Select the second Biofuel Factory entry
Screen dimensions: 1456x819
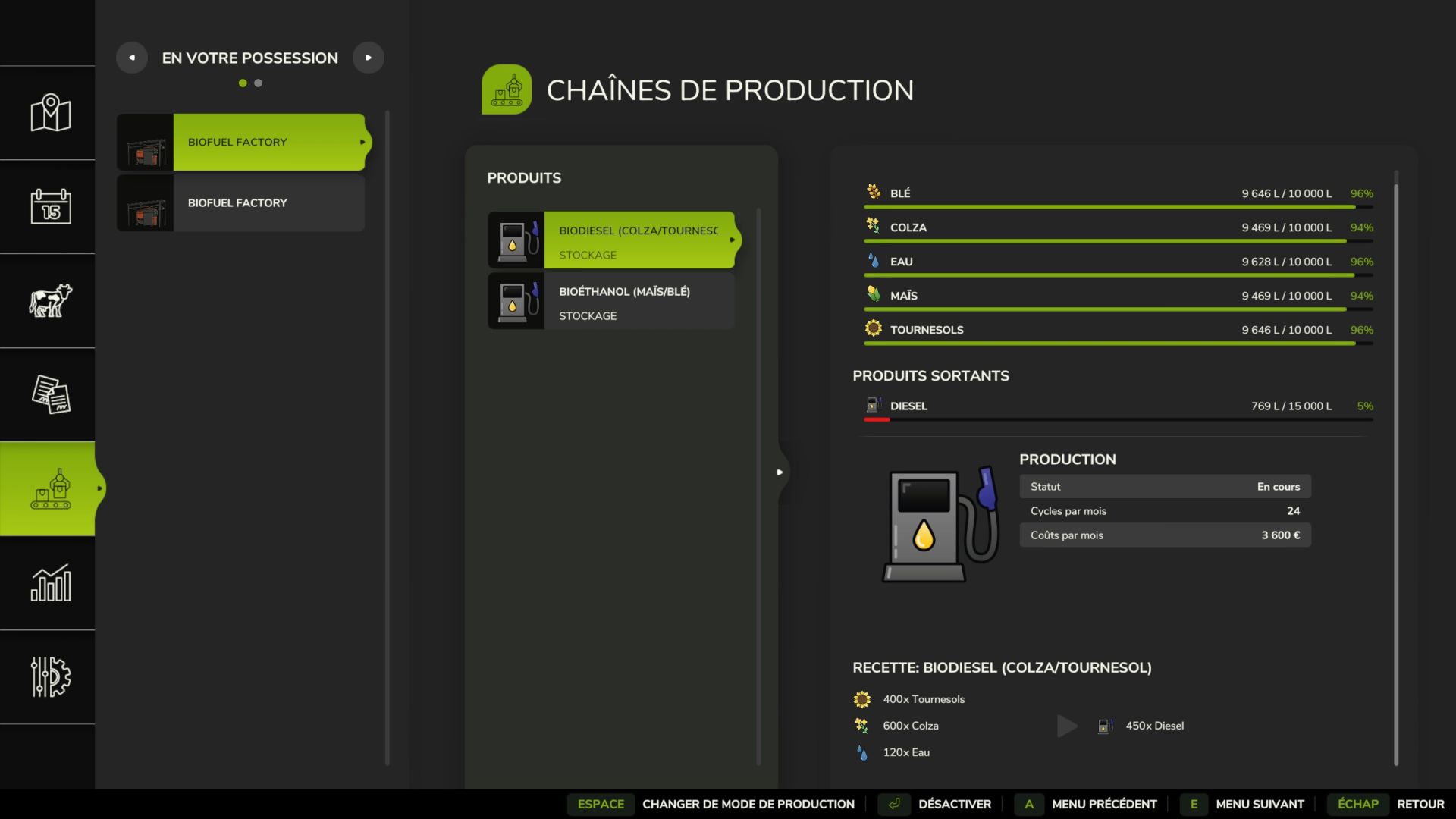click(268, 202)
